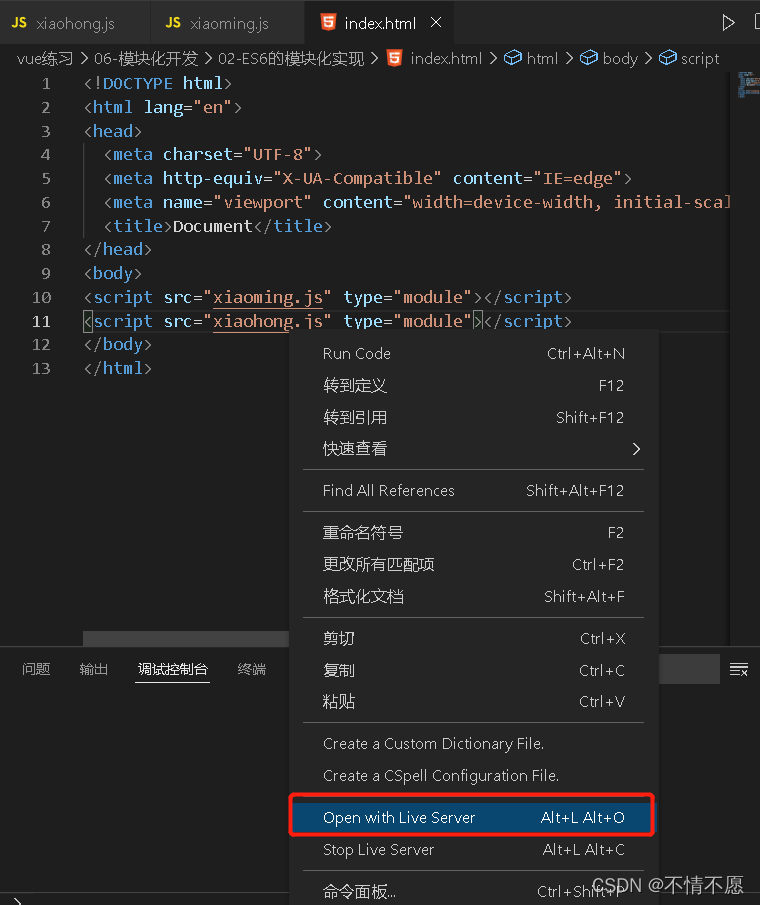The width and height of the screenshot is (760, 905).
Task: Choose 重命名符号 from context menu
Action: pos(473,532)
